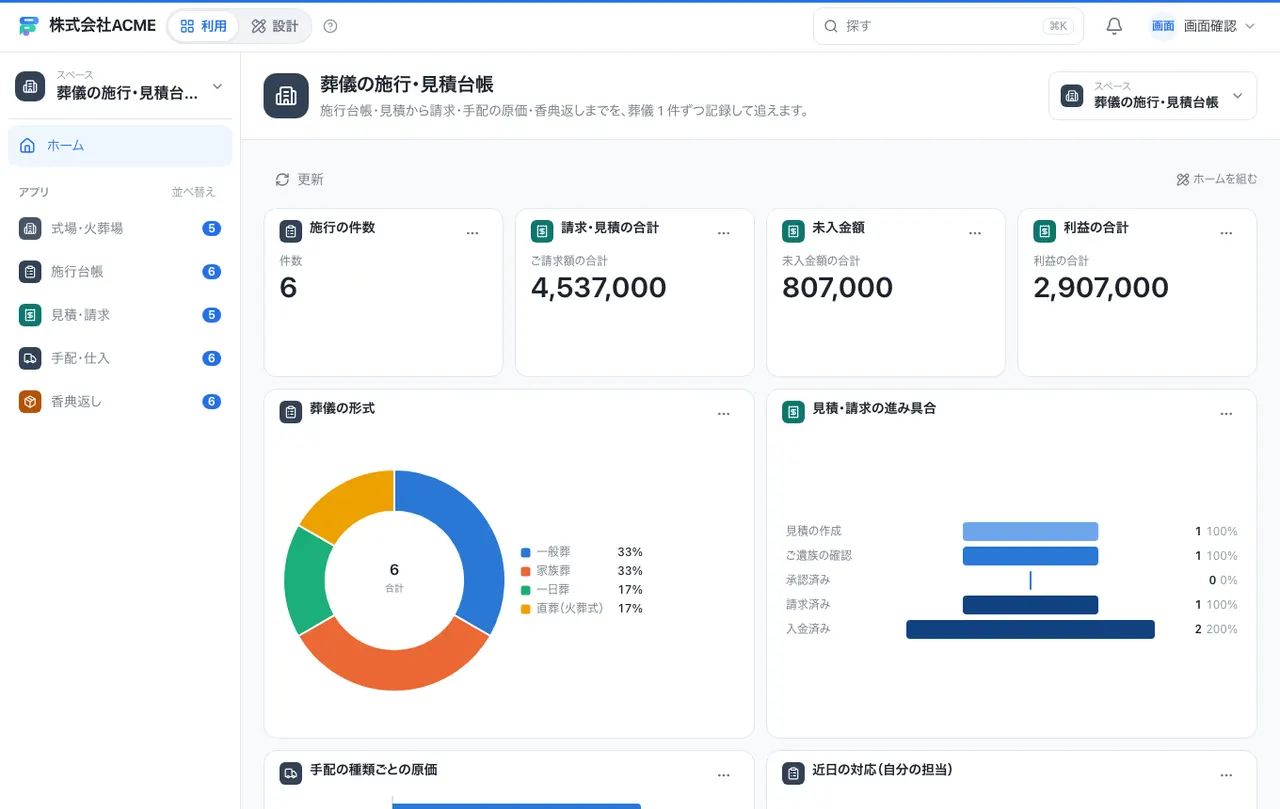The height and width of the screenshot is (809, 1280).
Task: Expand the 画面確認 user menu
Action: (1203, 26)
